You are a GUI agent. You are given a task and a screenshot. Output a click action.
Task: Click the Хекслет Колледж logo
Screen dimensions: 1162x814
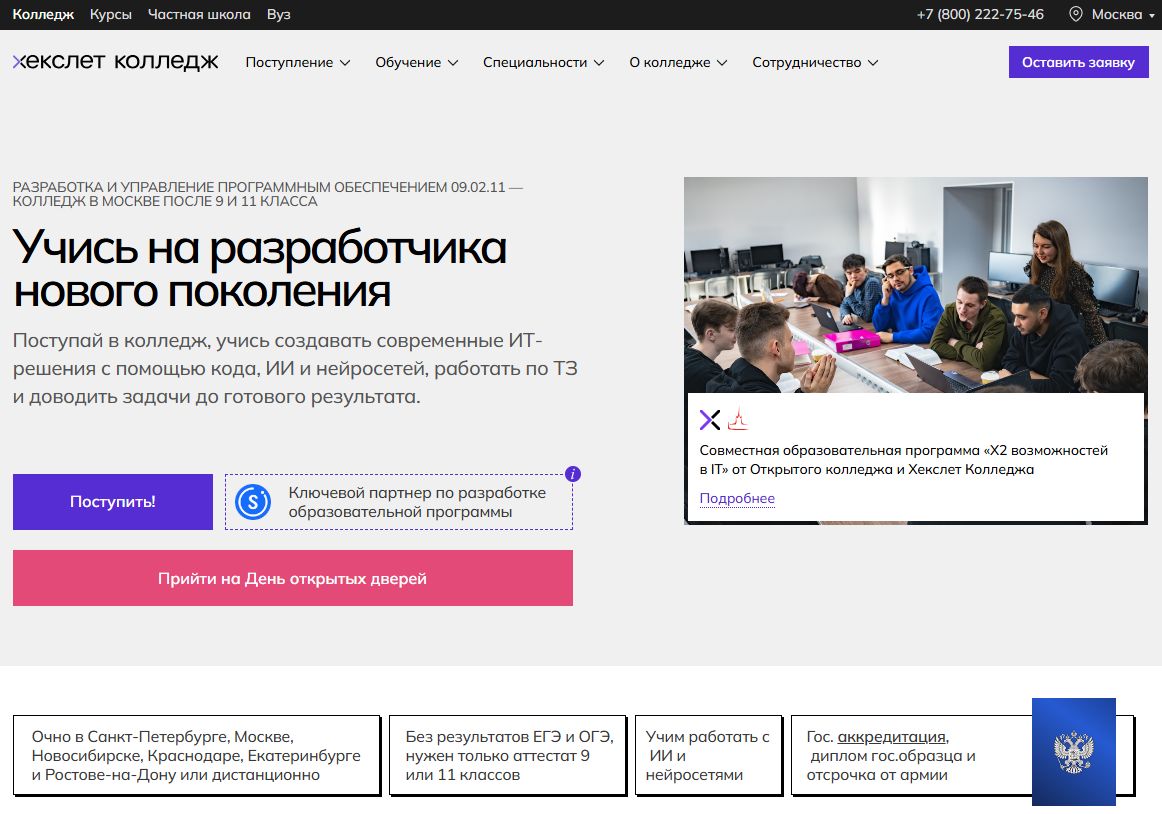tap(116, 62)
